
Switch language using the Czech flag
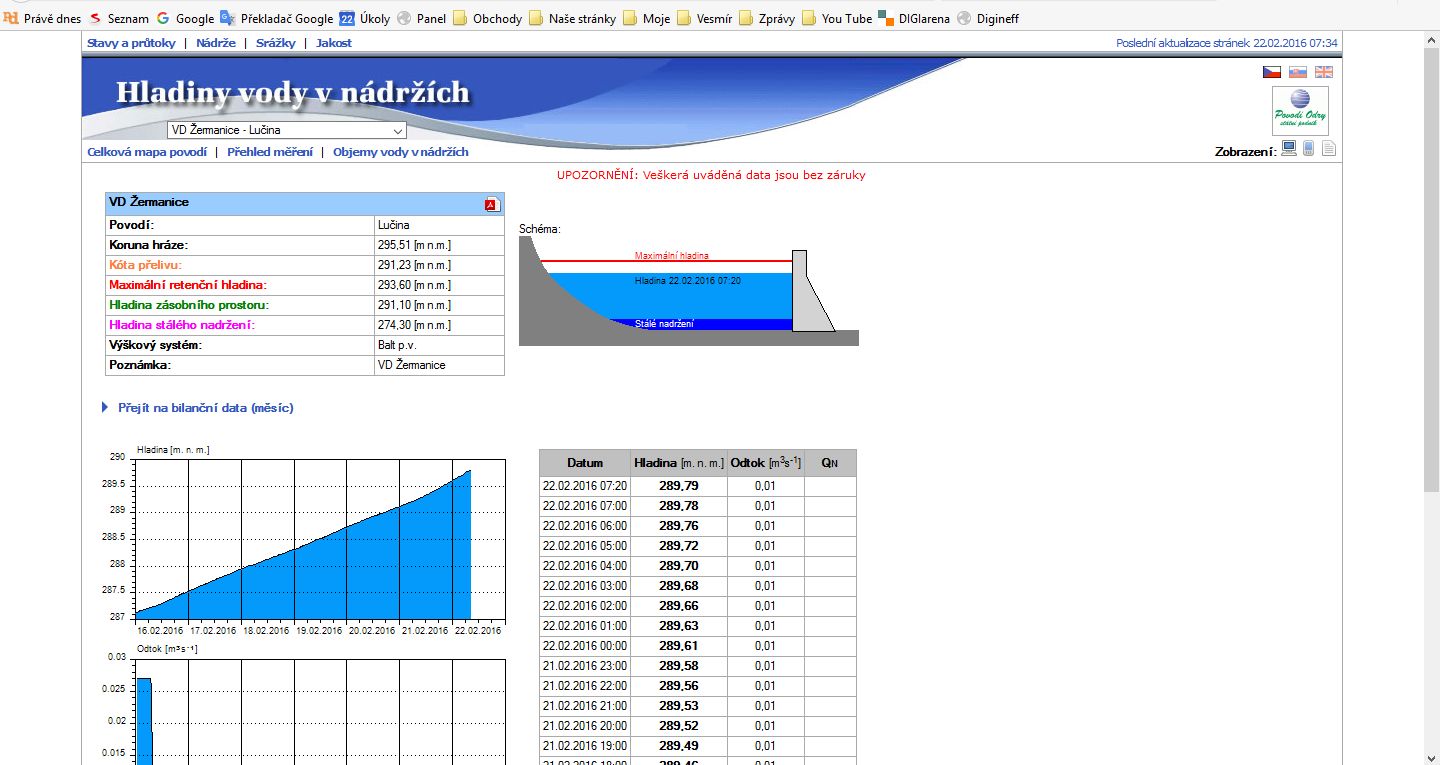point(1271,72)
